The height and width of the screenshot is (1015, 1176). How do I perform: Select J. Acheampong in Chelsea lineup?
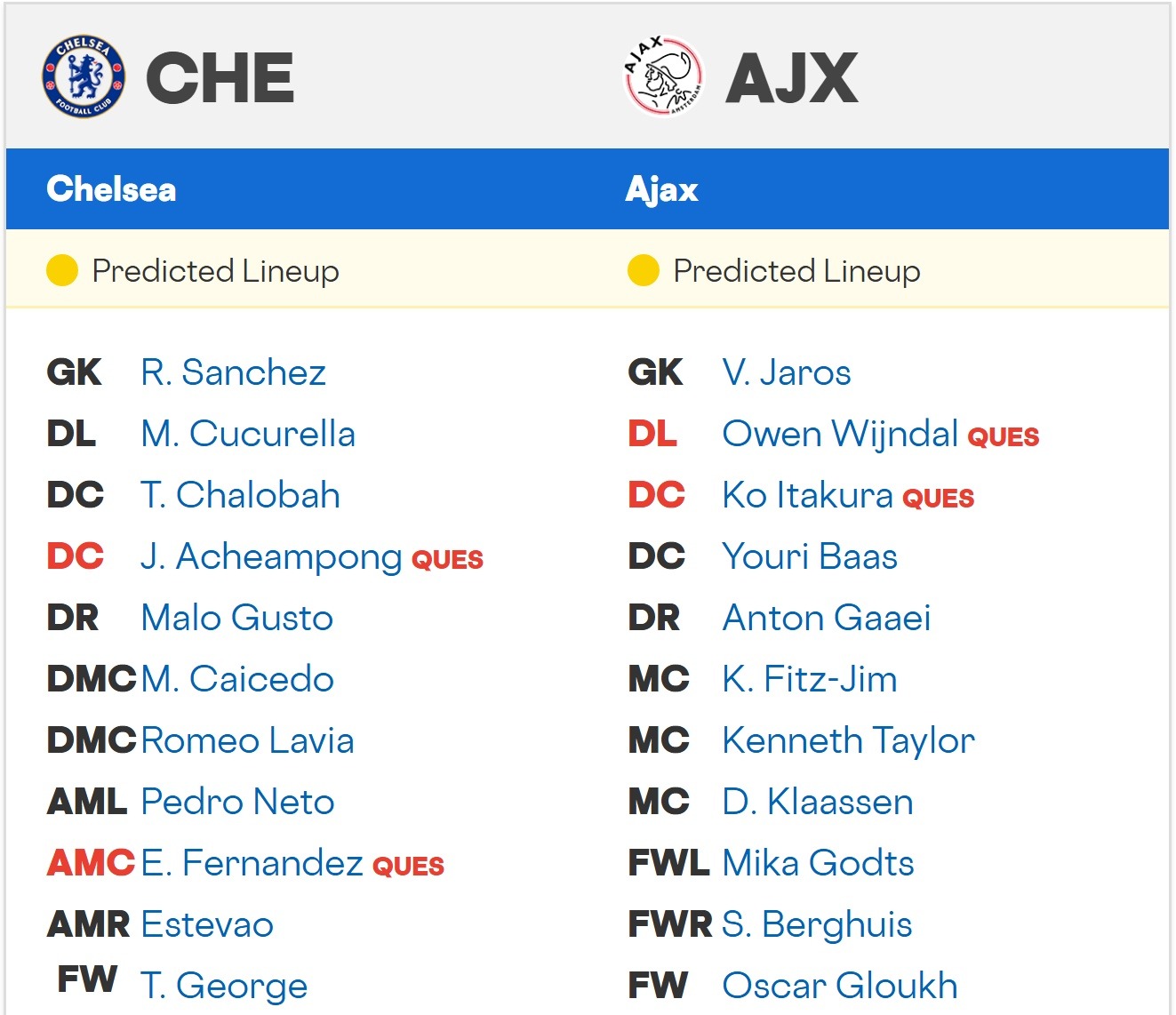pos(271,556)
